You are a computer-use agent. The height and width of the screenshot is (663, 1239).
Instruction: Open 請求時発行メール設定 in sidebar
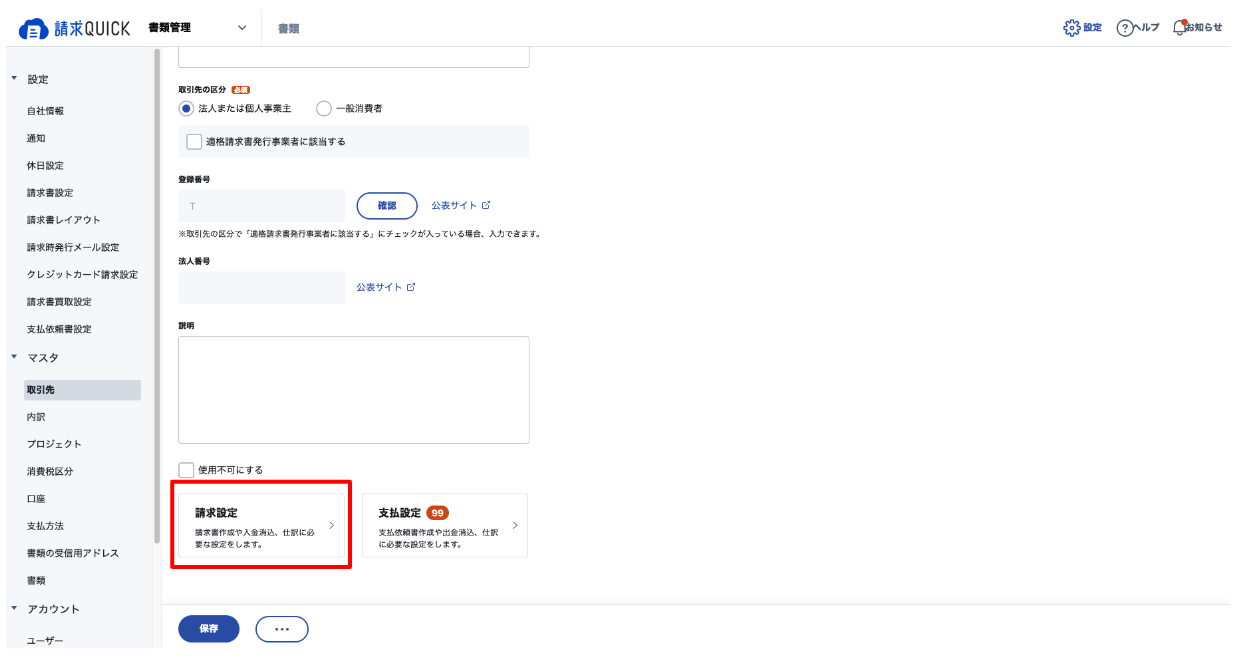(x=73, y=247)
